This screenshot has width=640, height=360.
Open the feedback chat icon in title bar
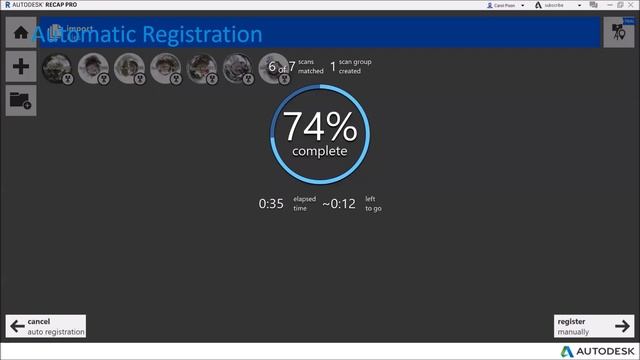click(593, 5)
